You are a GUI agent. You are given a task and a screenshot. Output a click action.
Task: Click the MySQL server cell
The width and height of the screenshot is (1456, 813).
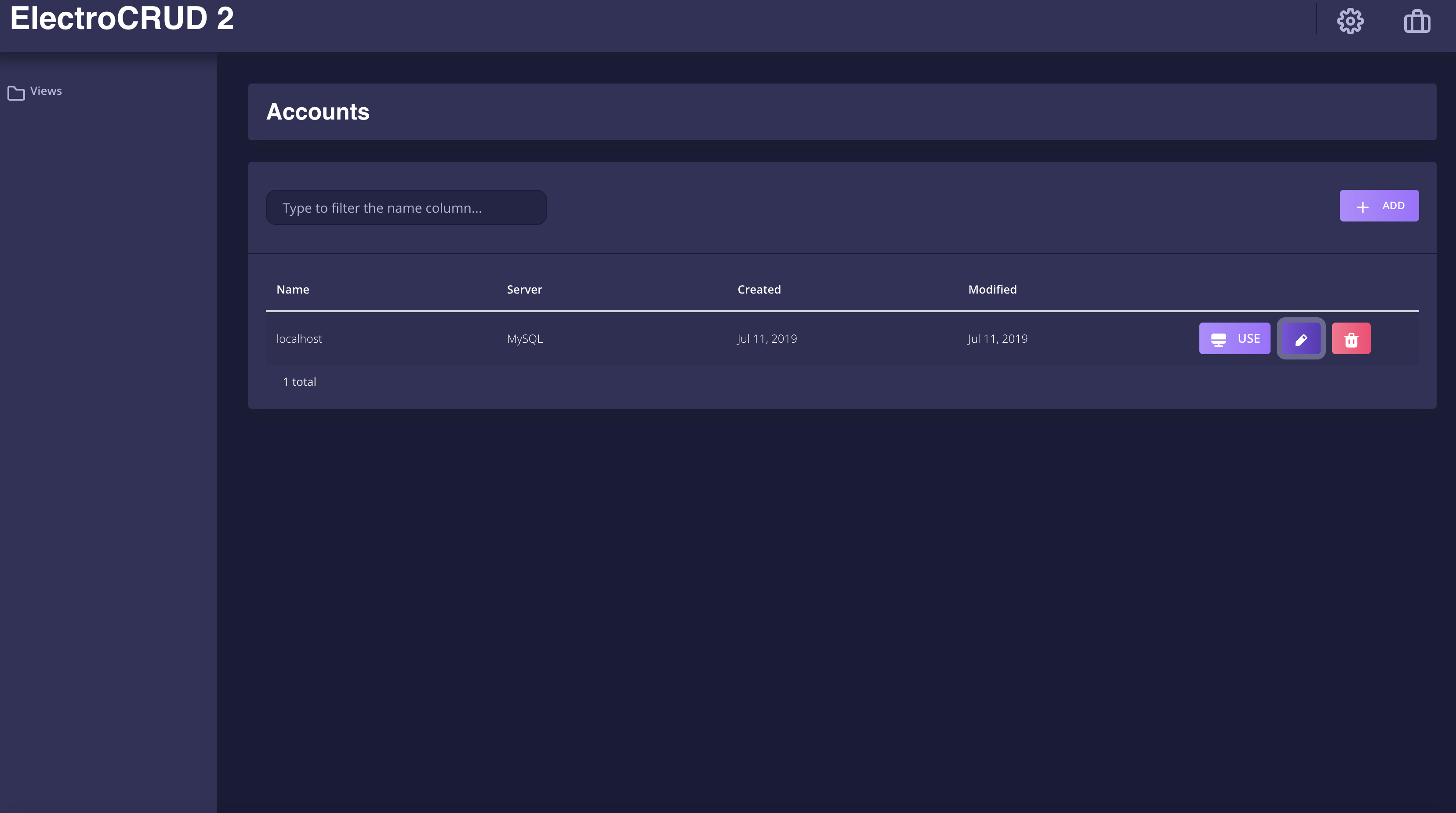(x=524, y=339)
